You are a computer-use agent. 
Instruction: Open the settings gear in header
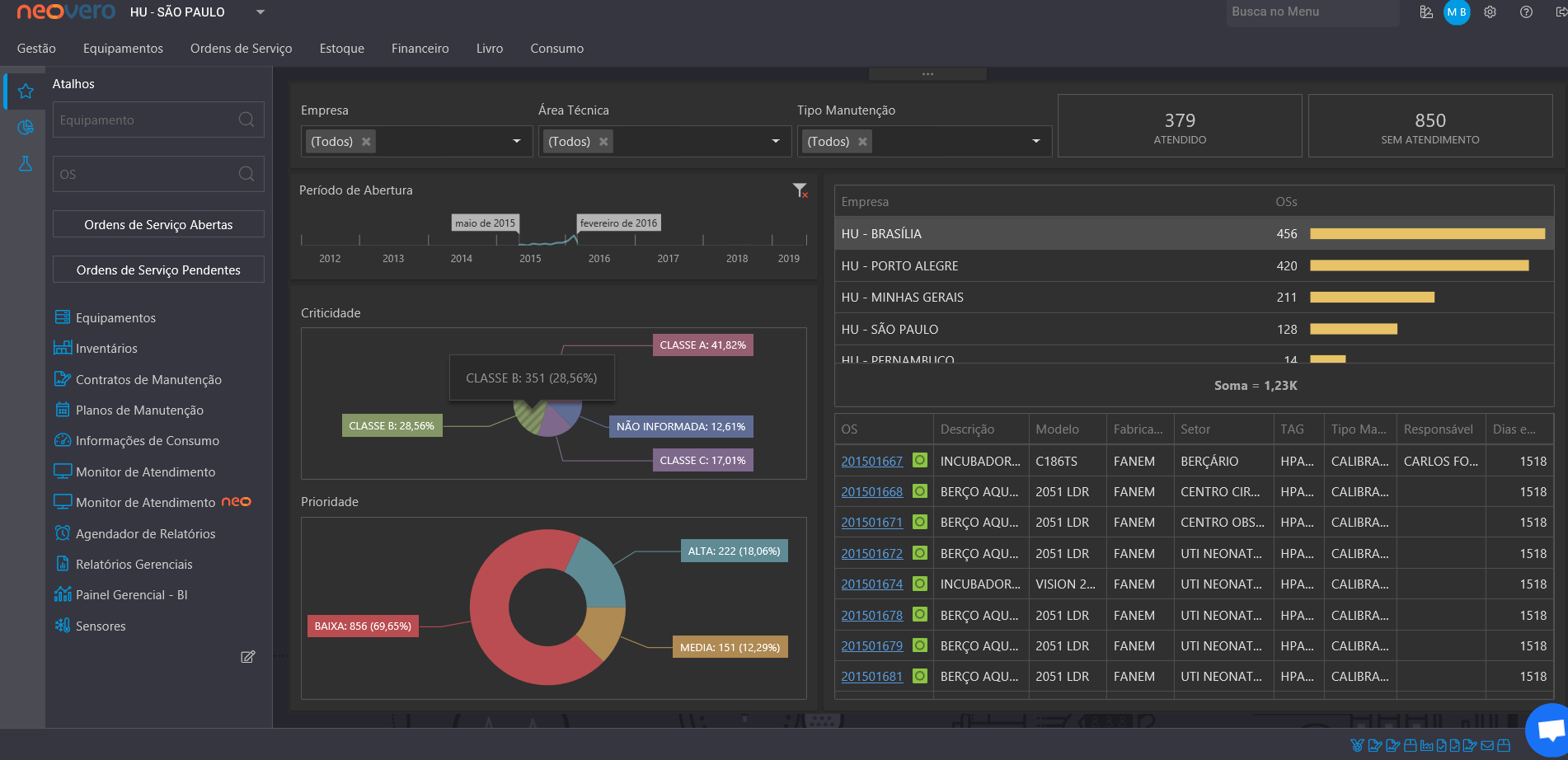pyautogui.click(x=1490, y=12)
